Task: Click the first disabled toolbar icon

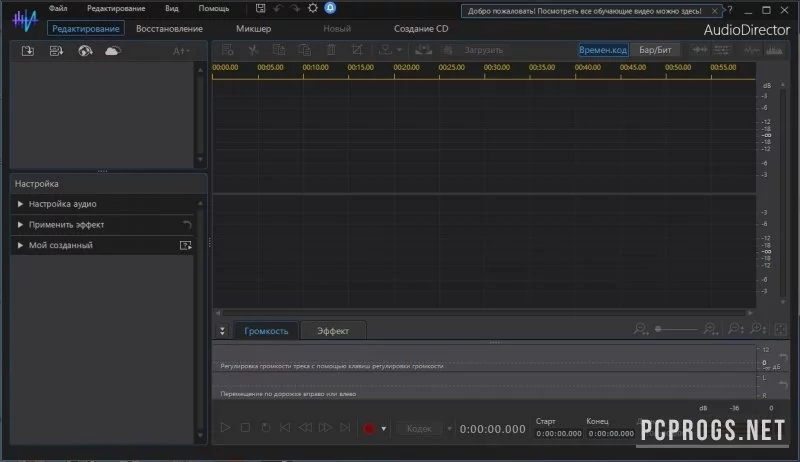Action: [228, 50]
